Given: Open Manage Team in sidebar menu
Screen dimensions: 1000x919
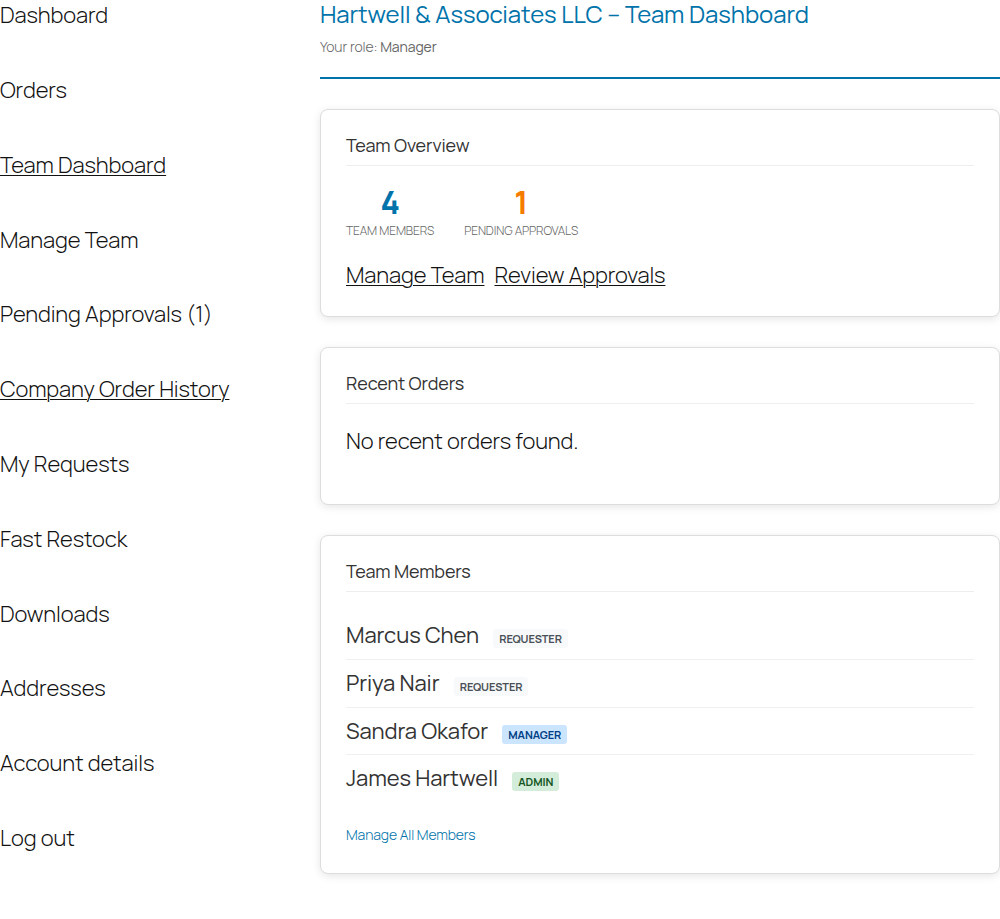Looking at the screenshot, I should pos(69,240).
